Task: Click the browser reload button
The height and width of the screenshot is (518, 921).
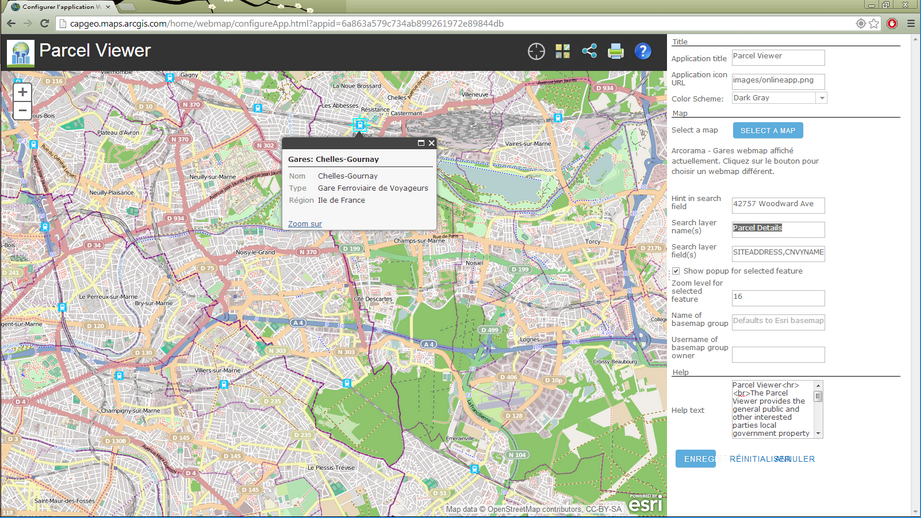Action: click(45, 23)
